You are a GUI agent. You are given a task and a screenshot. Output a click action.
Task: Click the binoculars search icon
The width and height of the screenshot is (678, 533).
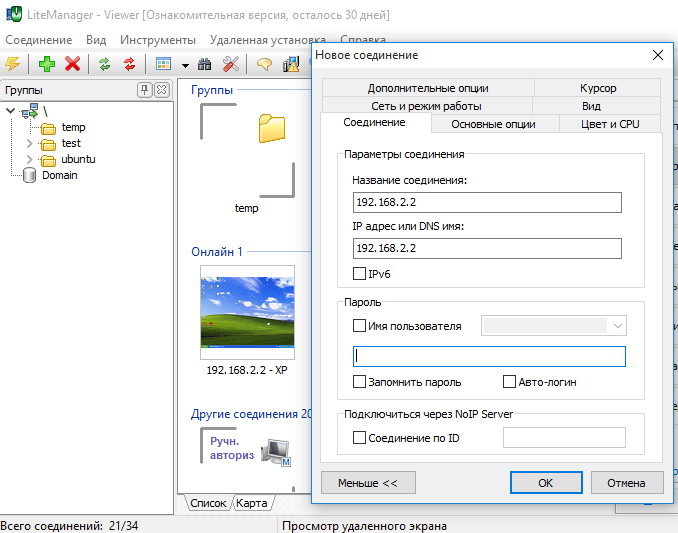click(205, 64)
